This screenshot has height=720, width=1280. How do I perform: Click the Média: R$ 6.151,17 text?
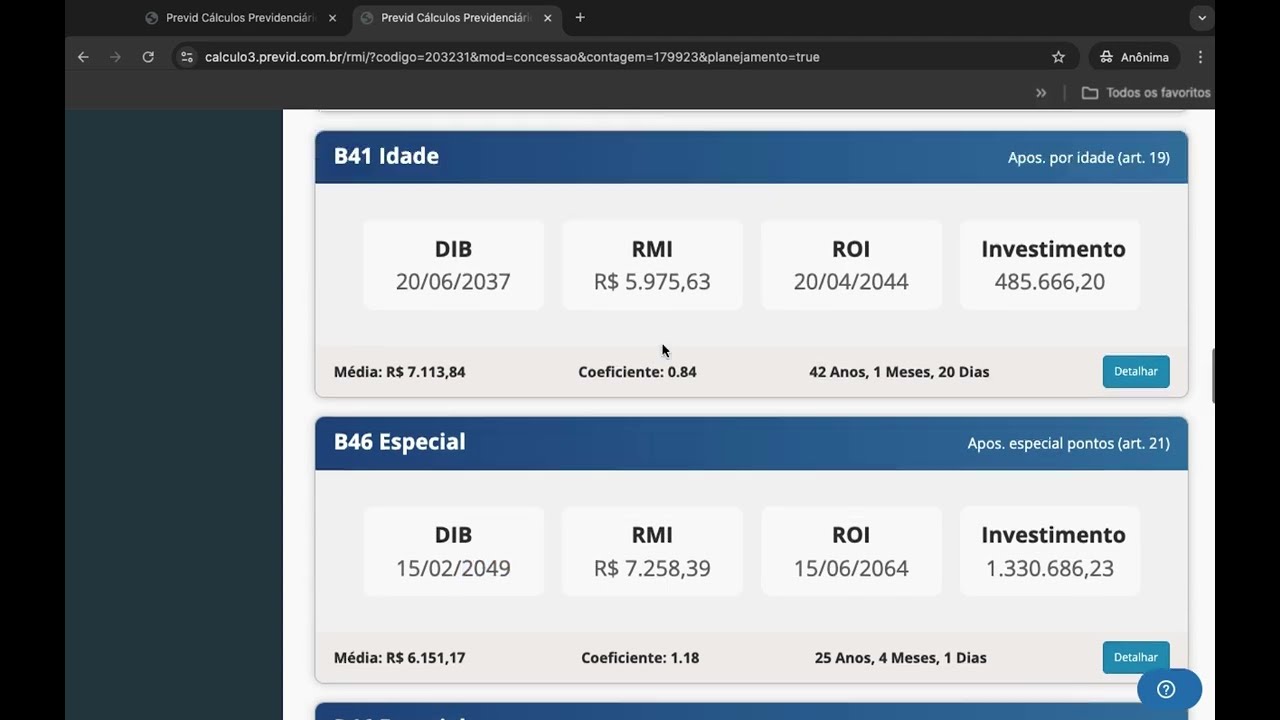point(400,658)
